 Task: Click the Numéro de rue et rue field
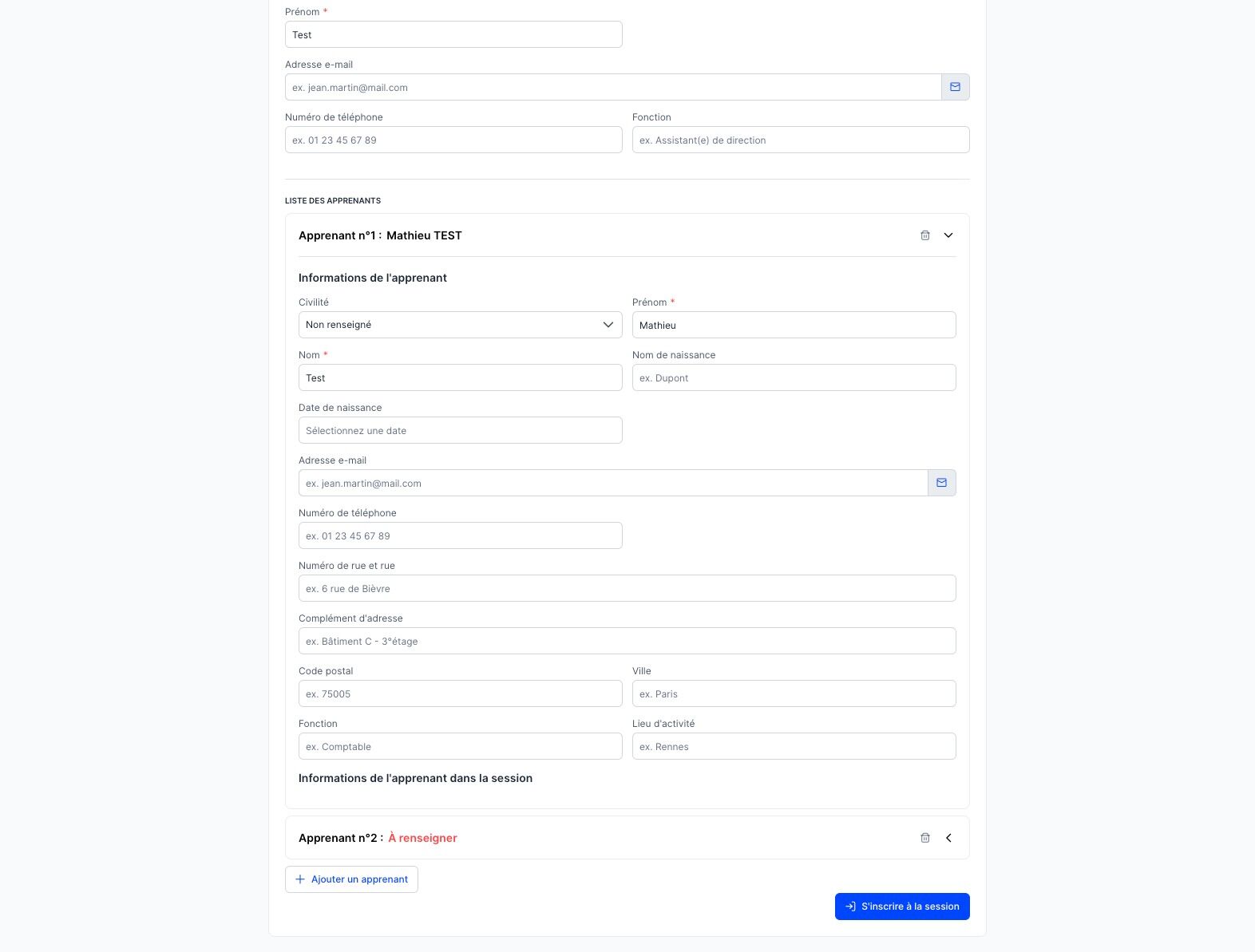(627, 588)
